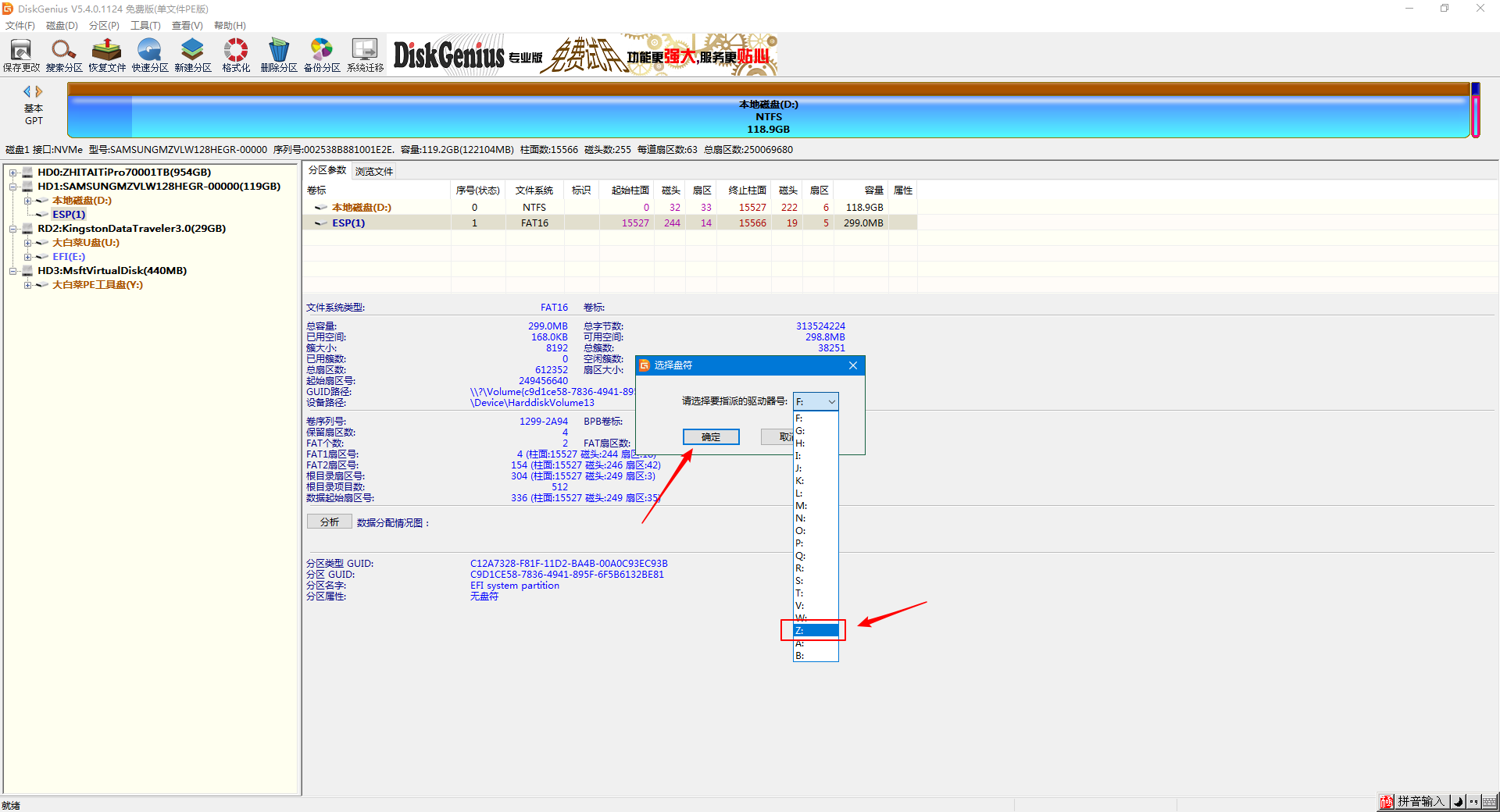Click the narrow ESP partition block on disk map
Viewport: 1500px width, 812px height.
(x=1476, y=110)
